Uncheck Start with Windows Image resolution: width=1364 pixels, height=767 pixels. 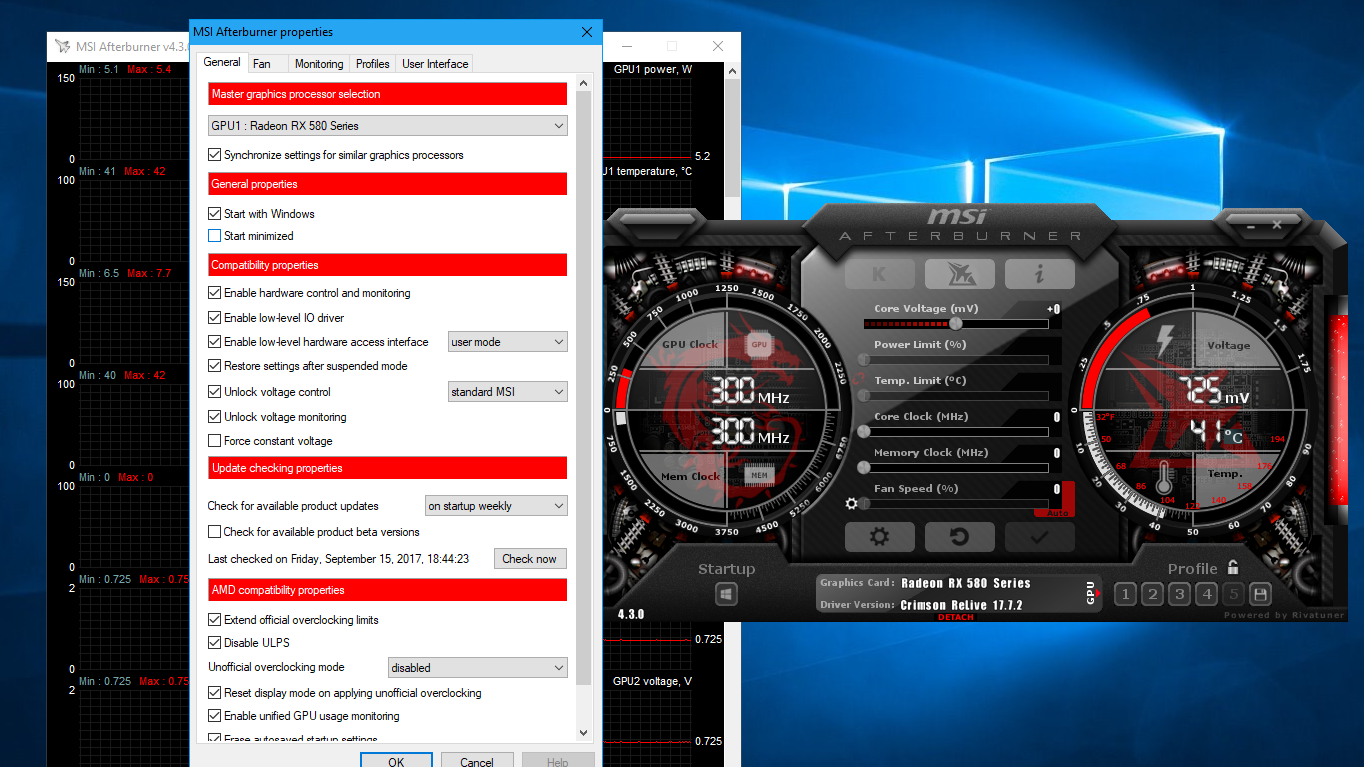(x=214, y=214)
